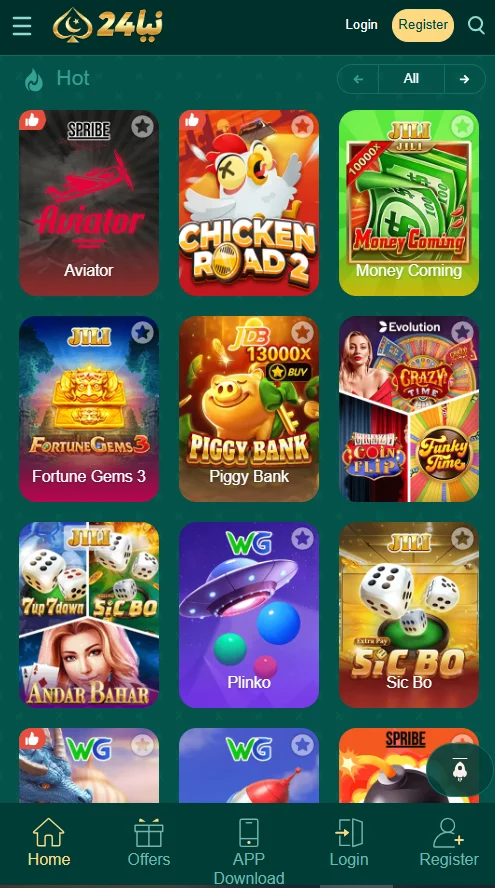
Task: Select the All filter in Hot section
Action: tap(411, 79)
